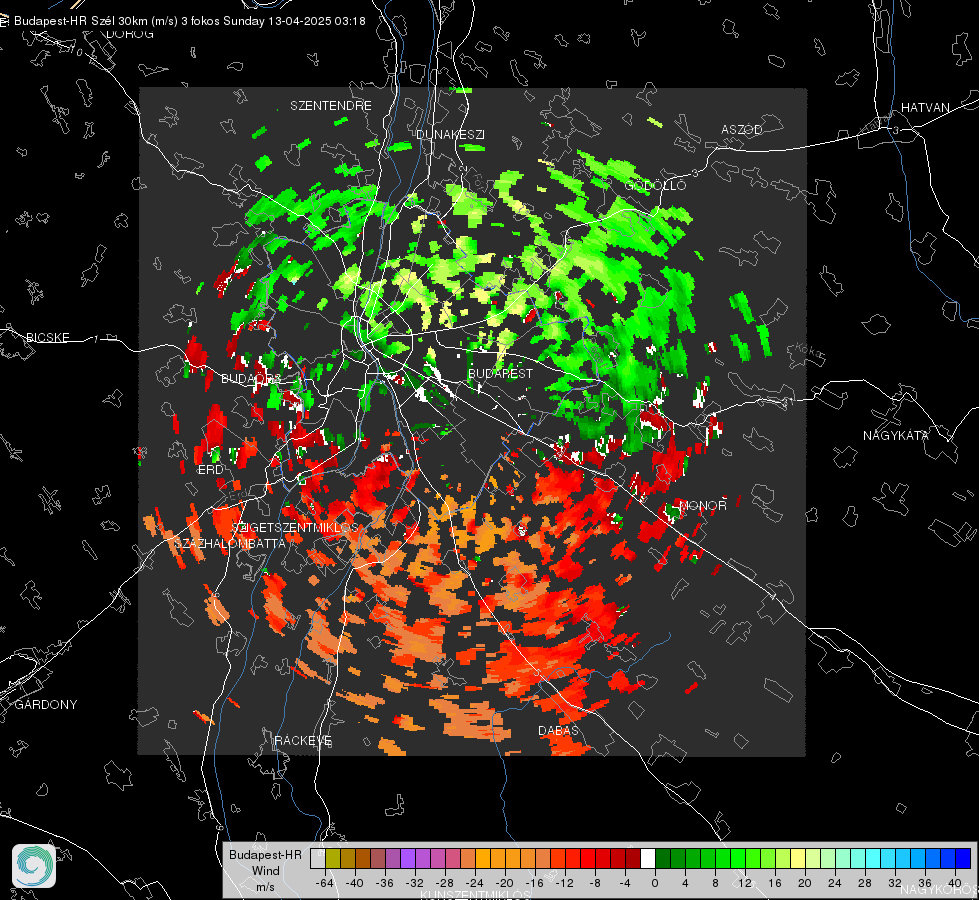Click the -4 value on the legend scale
979x900 pixels.
[625, 883]
